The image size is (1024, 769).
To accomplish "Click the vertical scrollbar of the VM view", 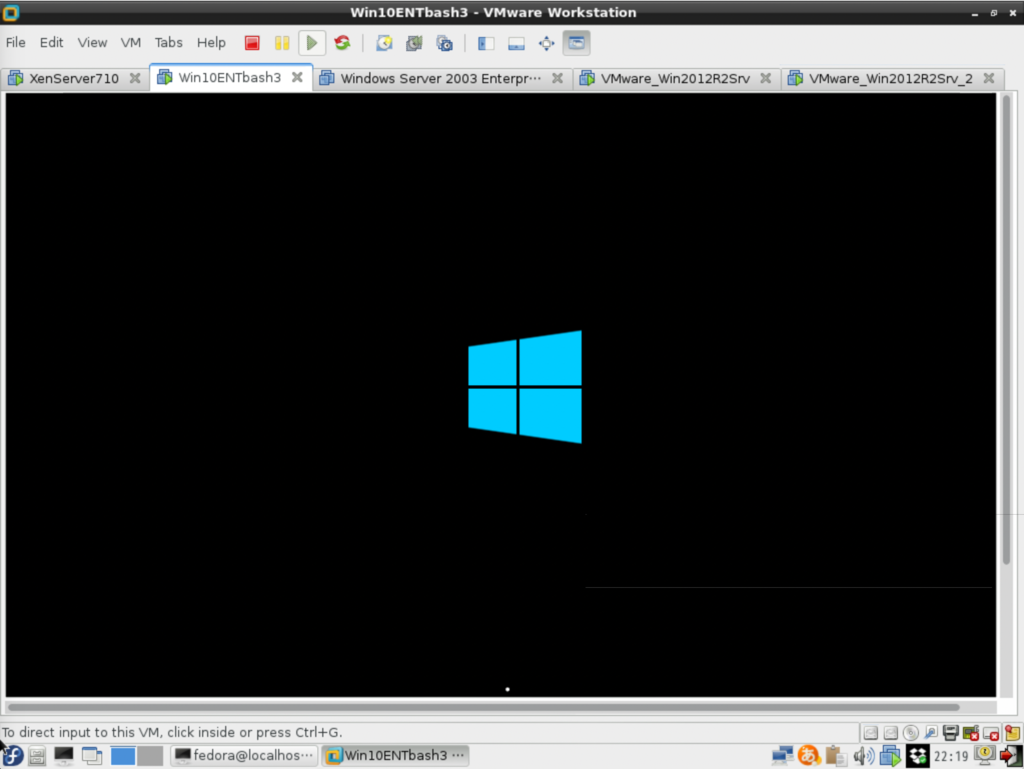I will point(1006,330).
